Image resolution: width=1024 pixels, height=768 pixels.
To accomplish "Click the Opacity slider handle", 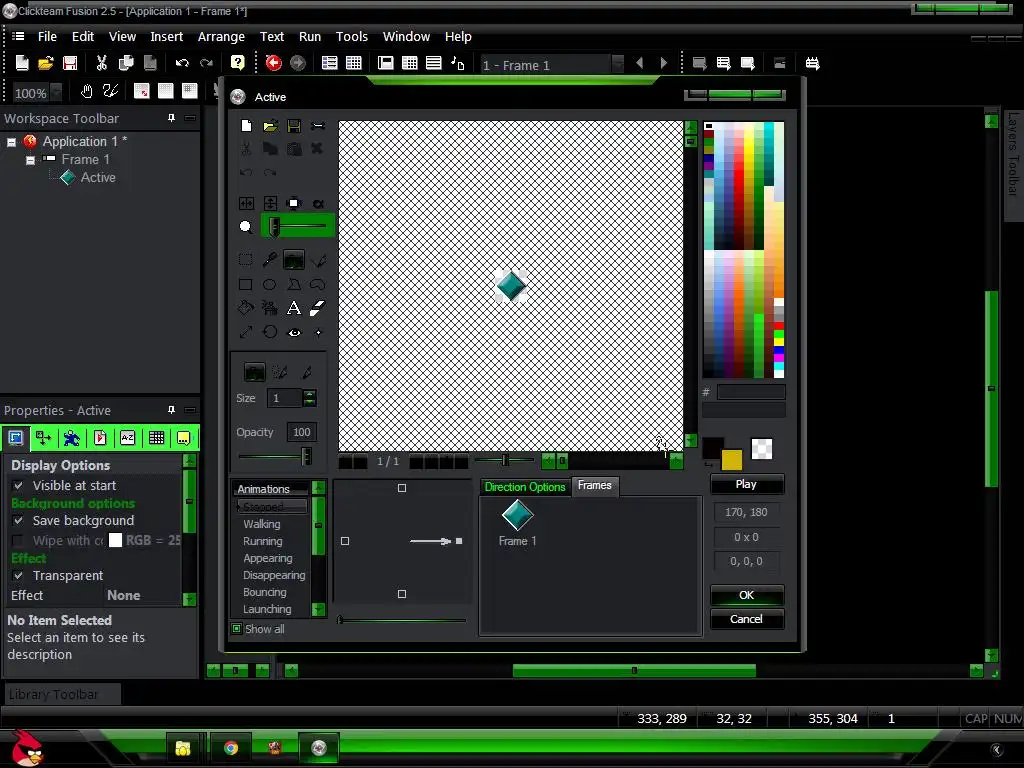I will [x=306, y=456].
